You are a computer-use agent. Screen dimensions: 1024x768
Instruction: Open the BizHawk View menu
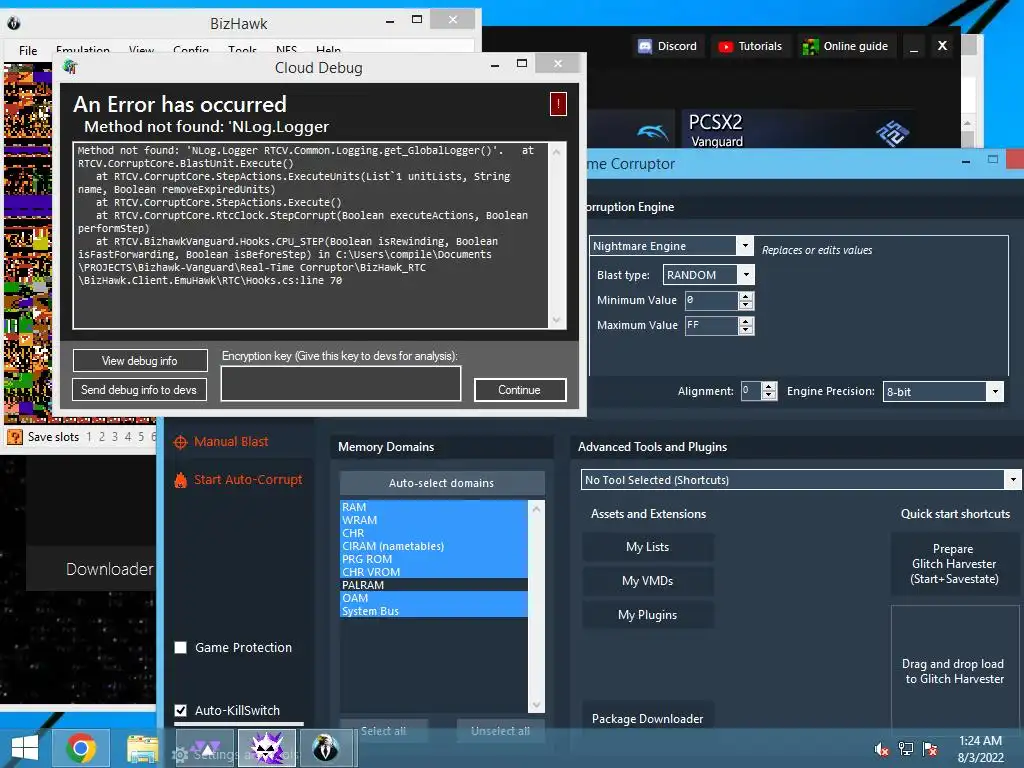tap(141, 50)
